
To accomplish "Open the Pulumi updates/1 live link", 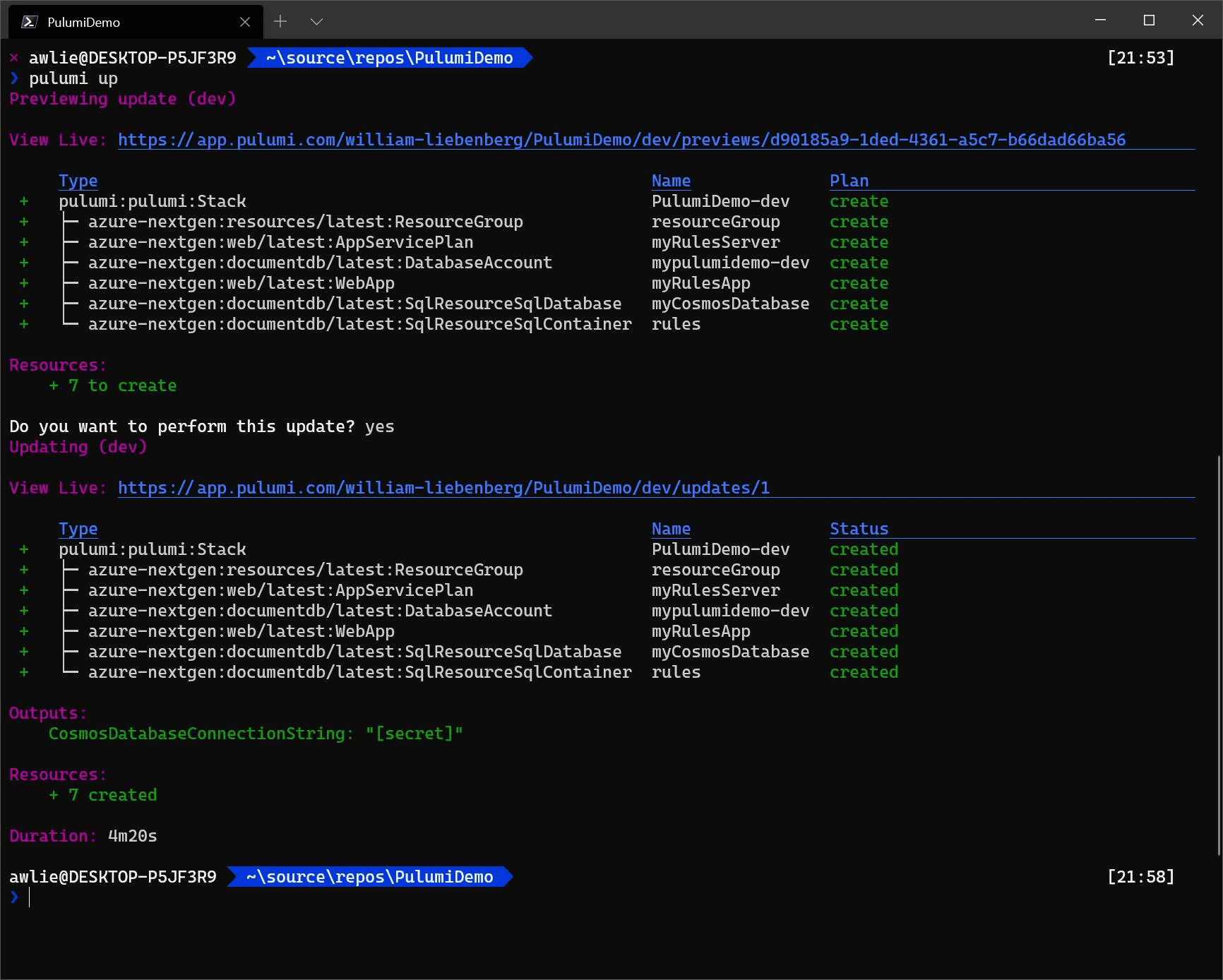I will (443, 488).
